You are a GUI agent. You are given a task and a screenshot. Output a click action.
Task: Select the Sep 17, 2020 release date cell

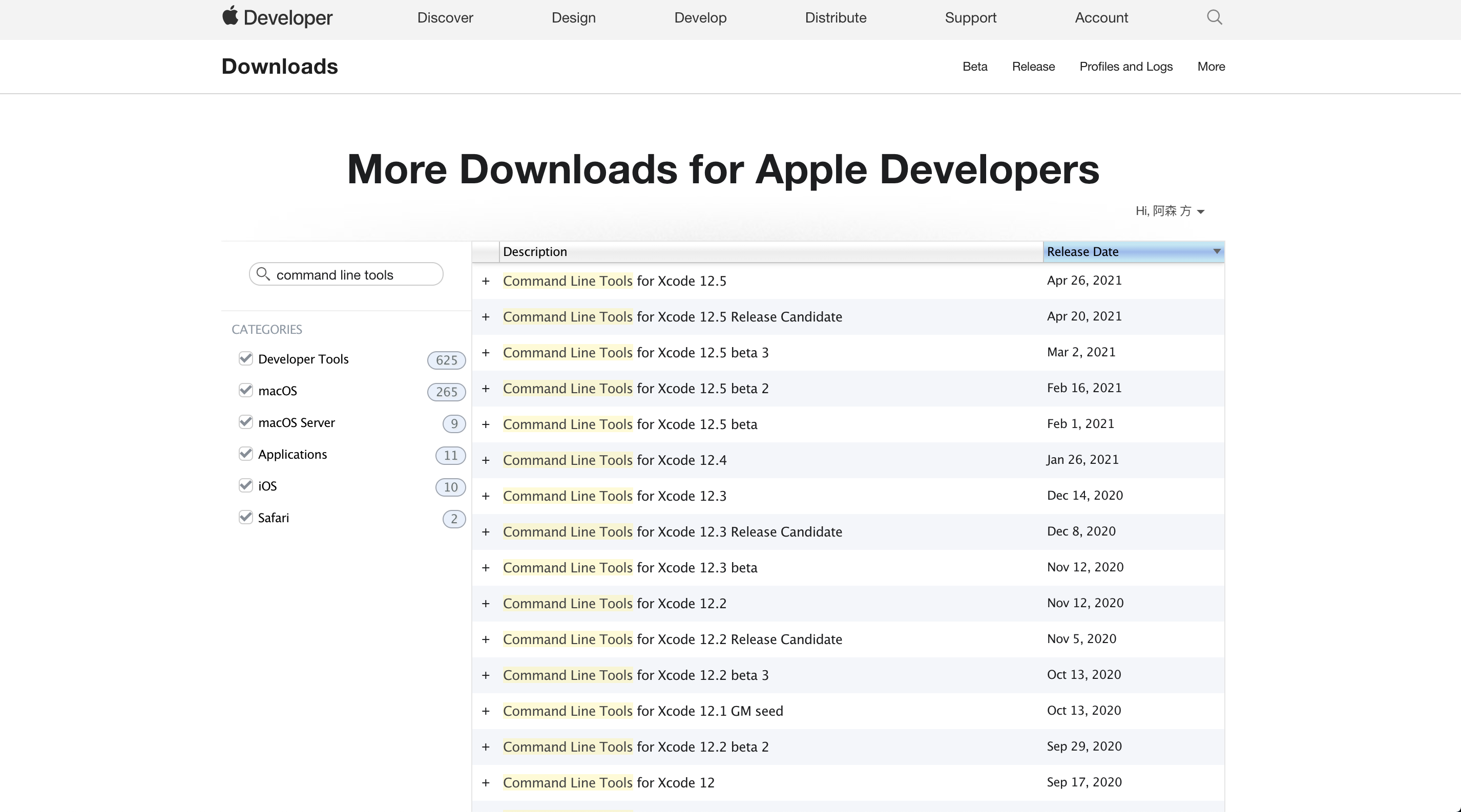coord(1084,782)
